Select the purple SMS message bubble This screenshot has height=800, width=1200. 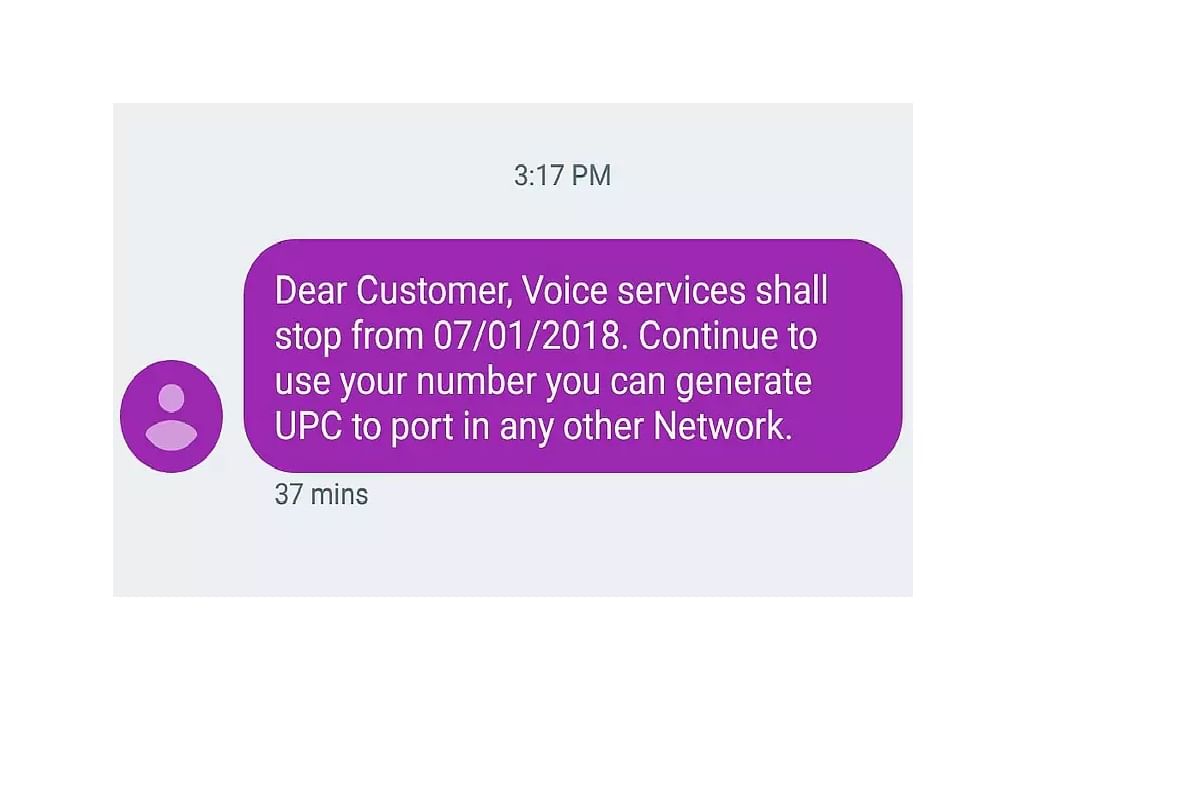[x=573, y=355]
